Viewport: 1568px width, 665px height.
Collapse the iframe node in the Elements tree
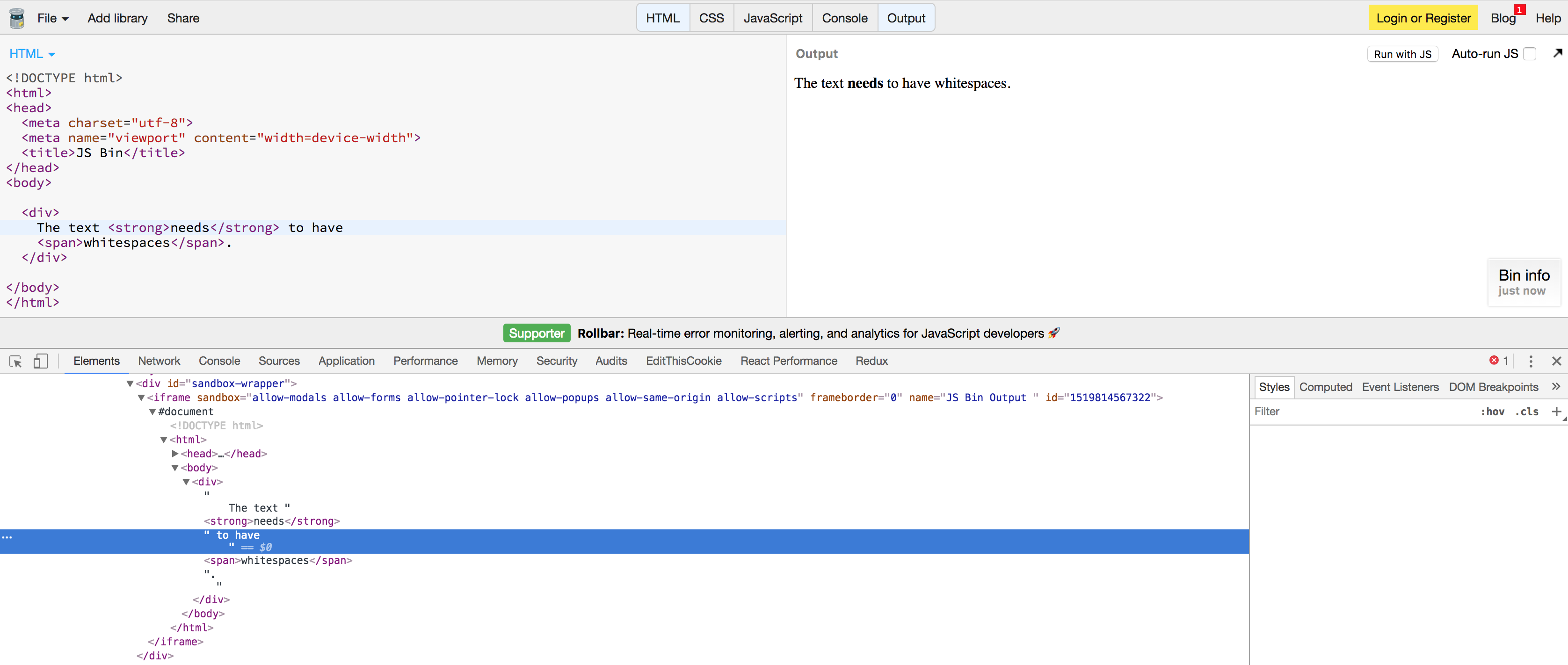tap(141, 398)
